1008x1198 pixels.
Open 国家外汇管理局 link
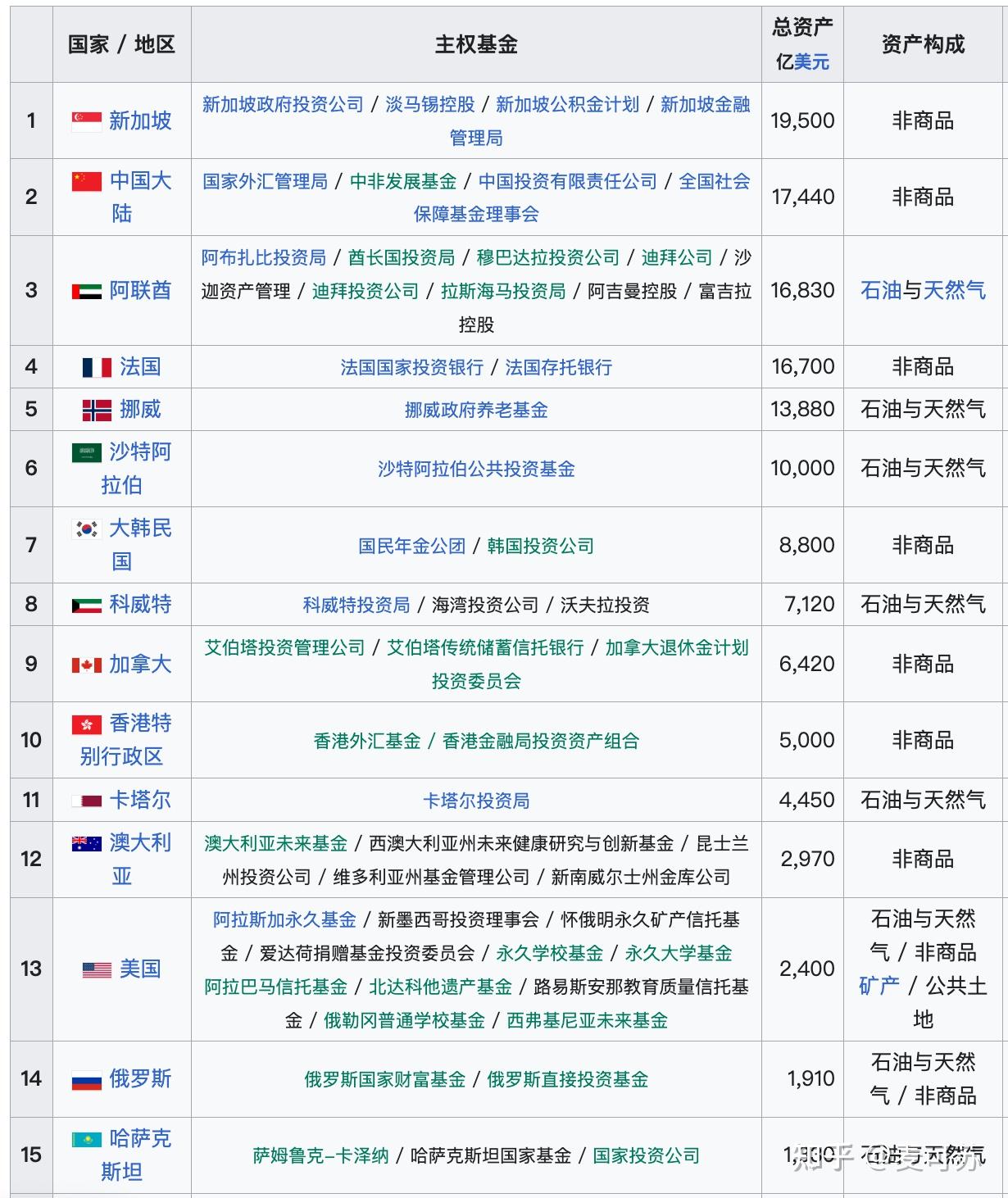[265, 182]
